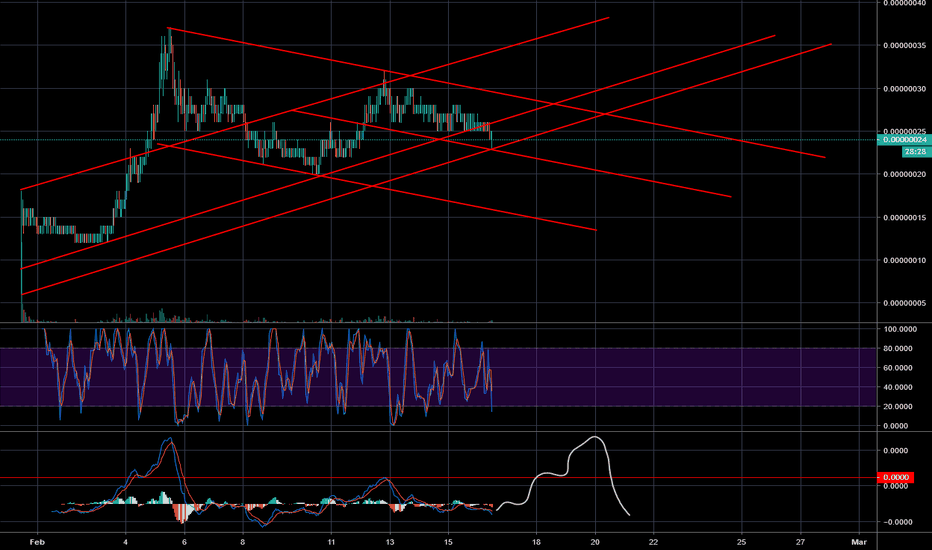Viewport: 932px width, 550px height.
Task: Click date 11 on the time axis
Action: (331, 542)
